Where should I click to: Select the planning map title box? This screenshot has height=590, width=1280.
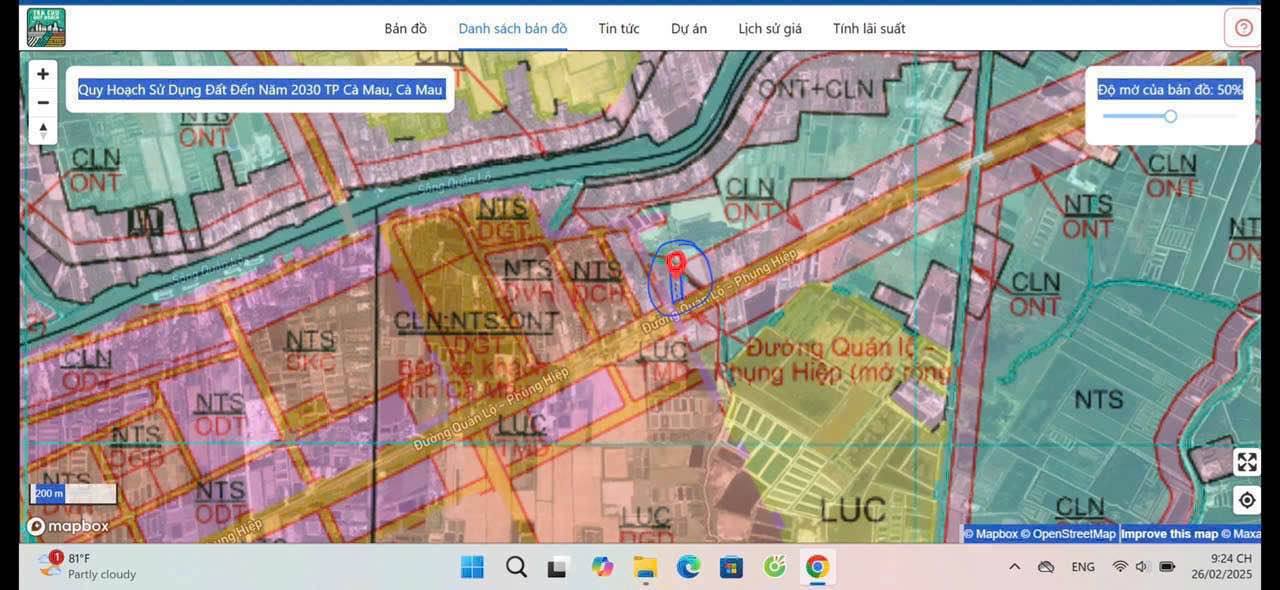[260, 90]
